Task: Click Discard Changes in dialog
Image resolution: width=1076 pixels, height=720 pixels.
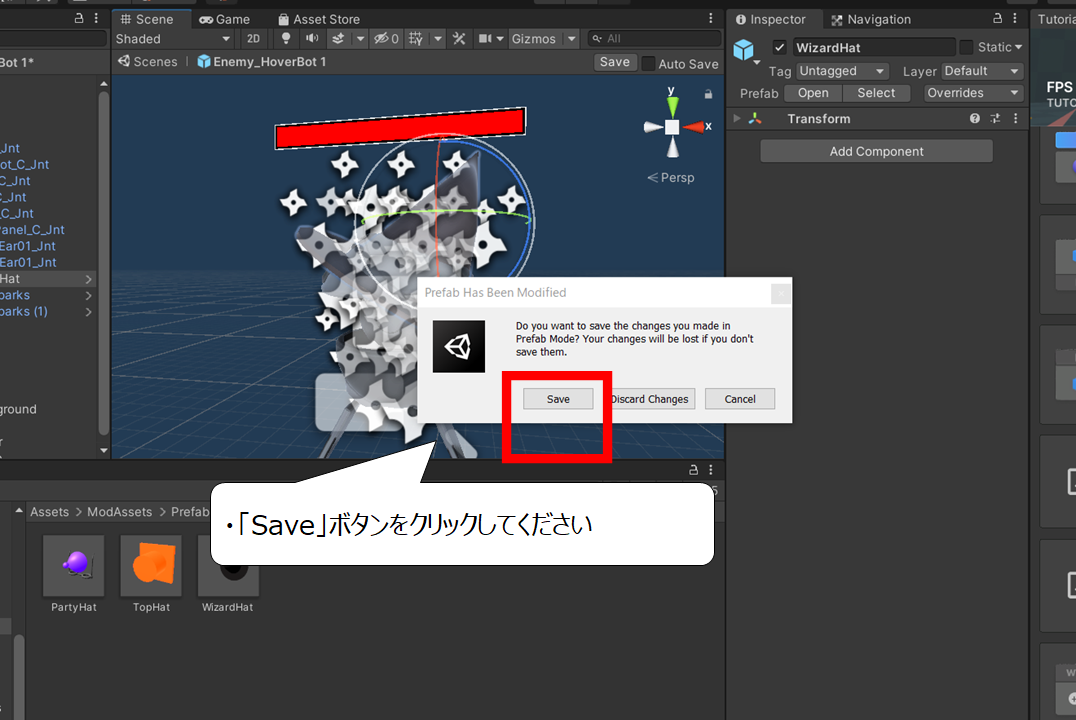Action: 651,399
